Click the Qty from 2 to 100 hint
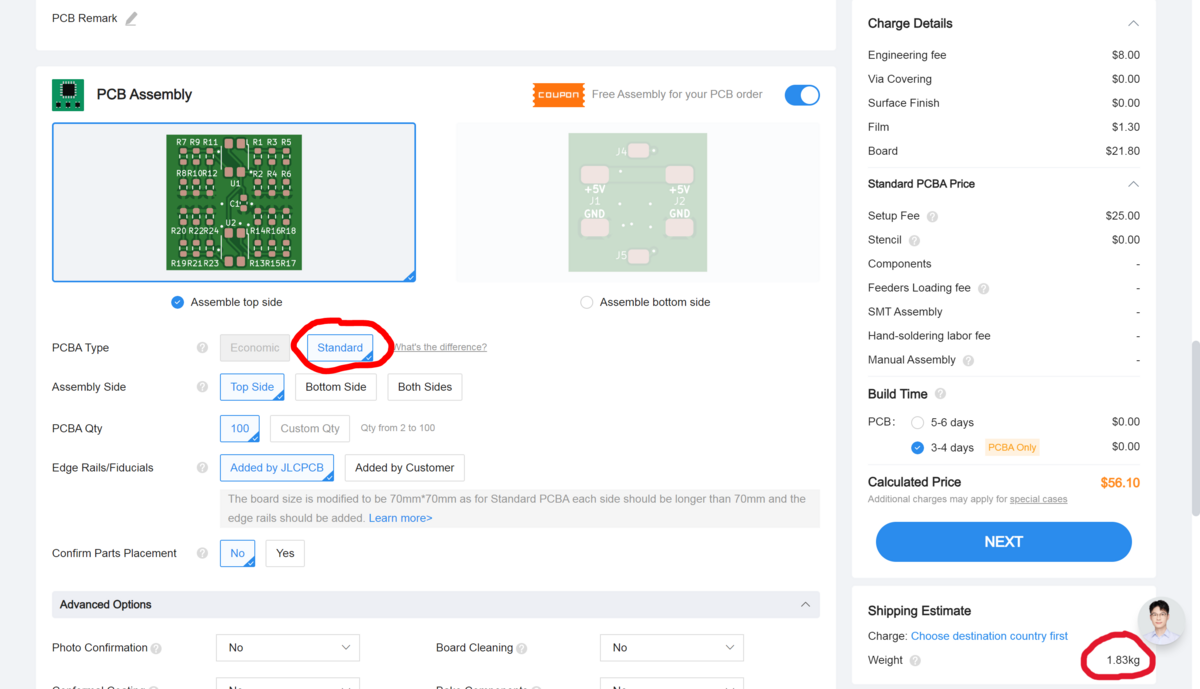1200x689 pixels. click(x=398, y=428)
